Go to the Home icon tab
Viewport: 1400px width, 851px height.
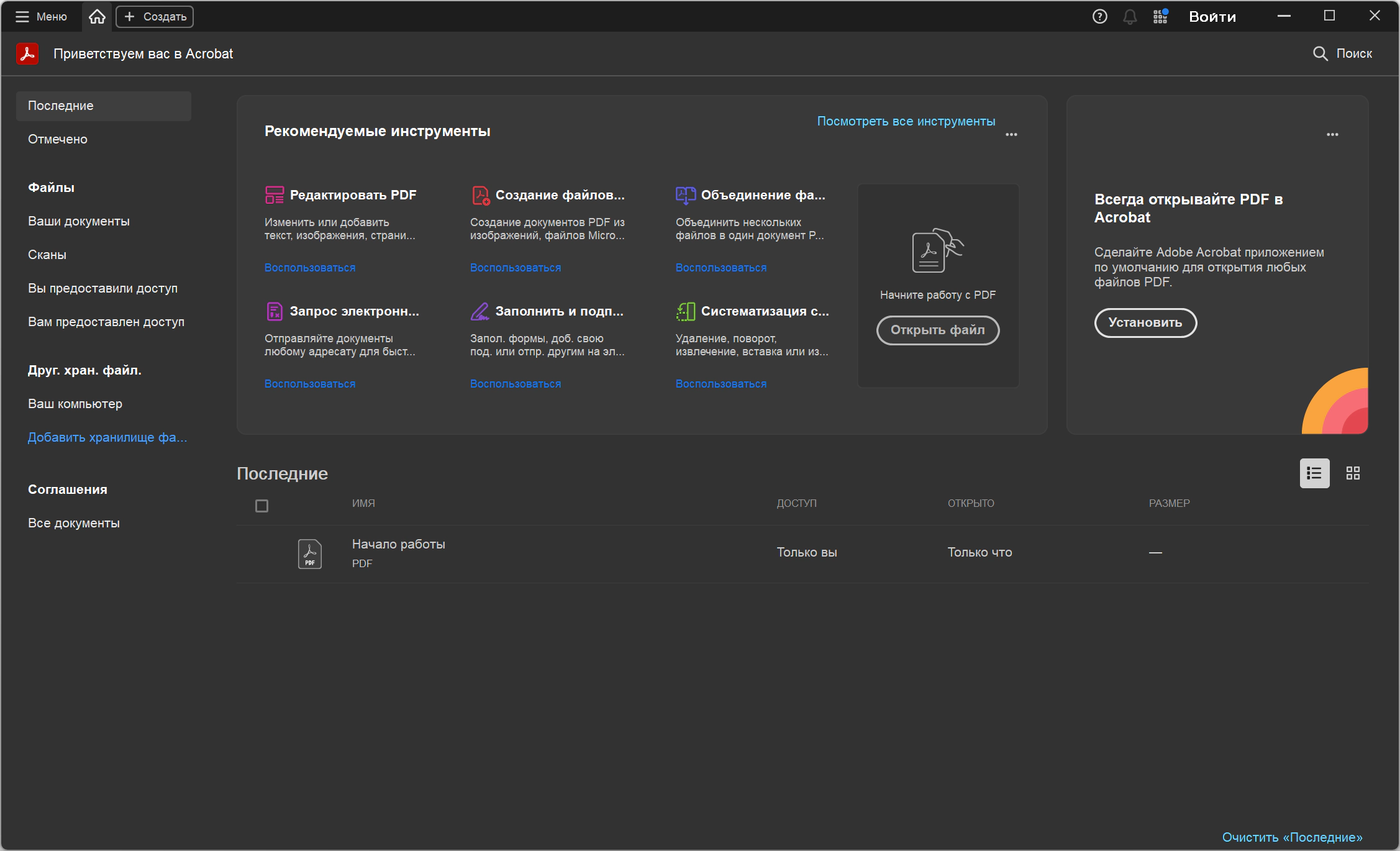[x=97, y=17]
